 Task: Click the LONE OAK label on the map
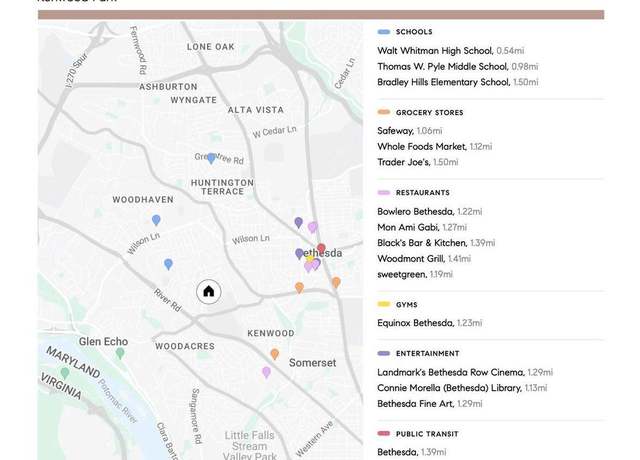(211, 47)
